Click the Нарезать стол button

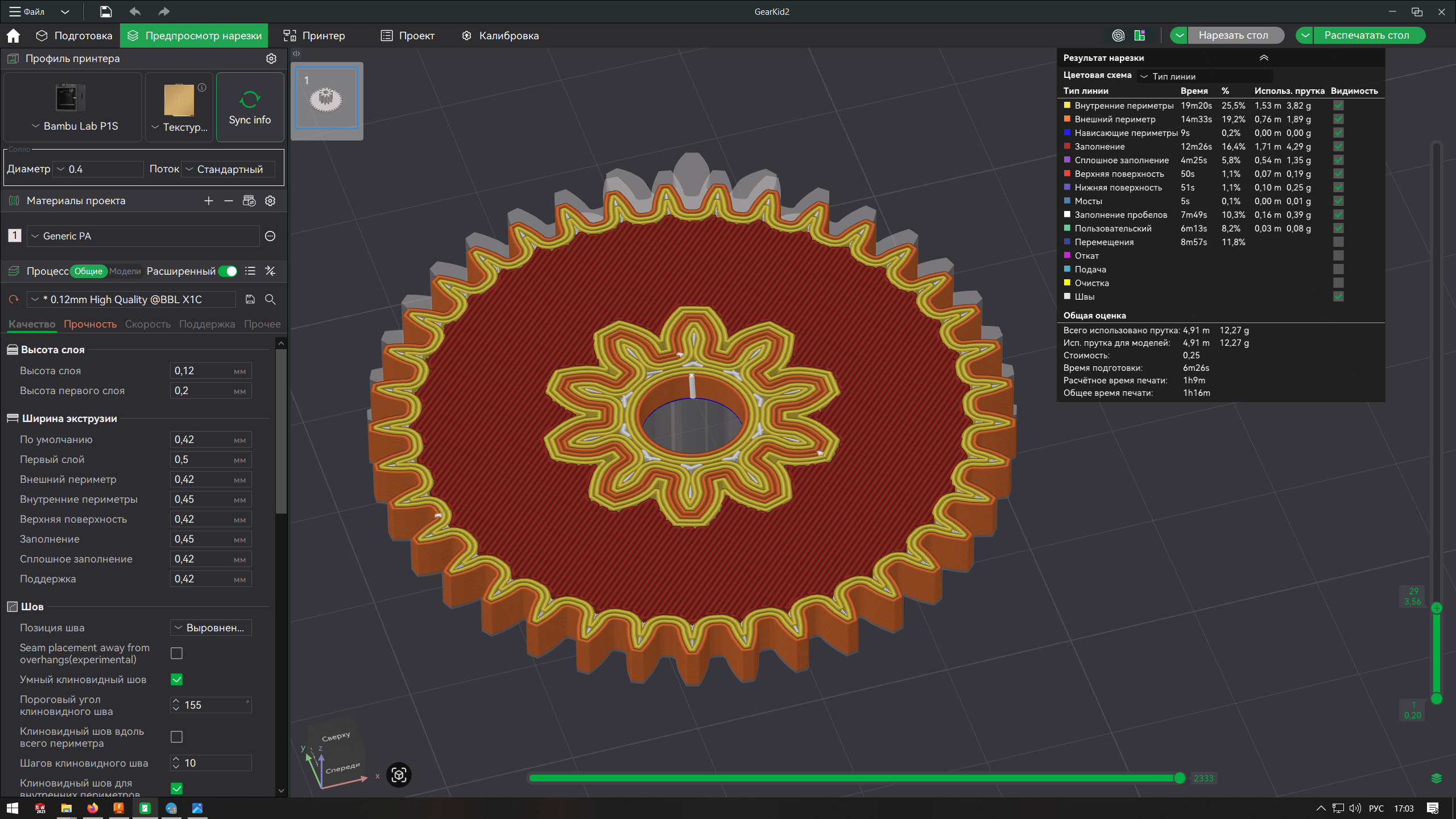(1233, 35)
